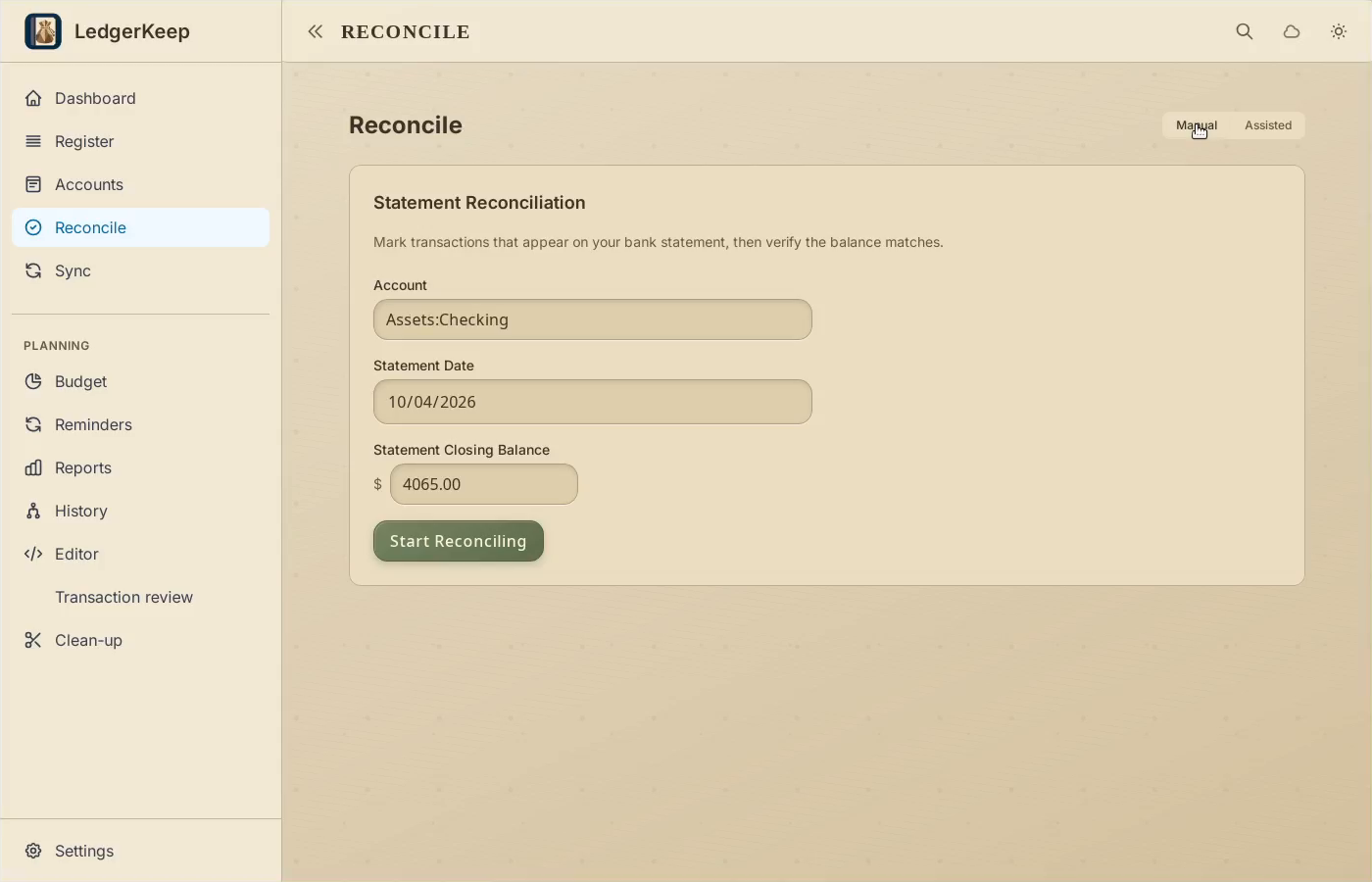Click the Clean-up scissors icon
Screen dimensions: 1372x882
(33, 640)
